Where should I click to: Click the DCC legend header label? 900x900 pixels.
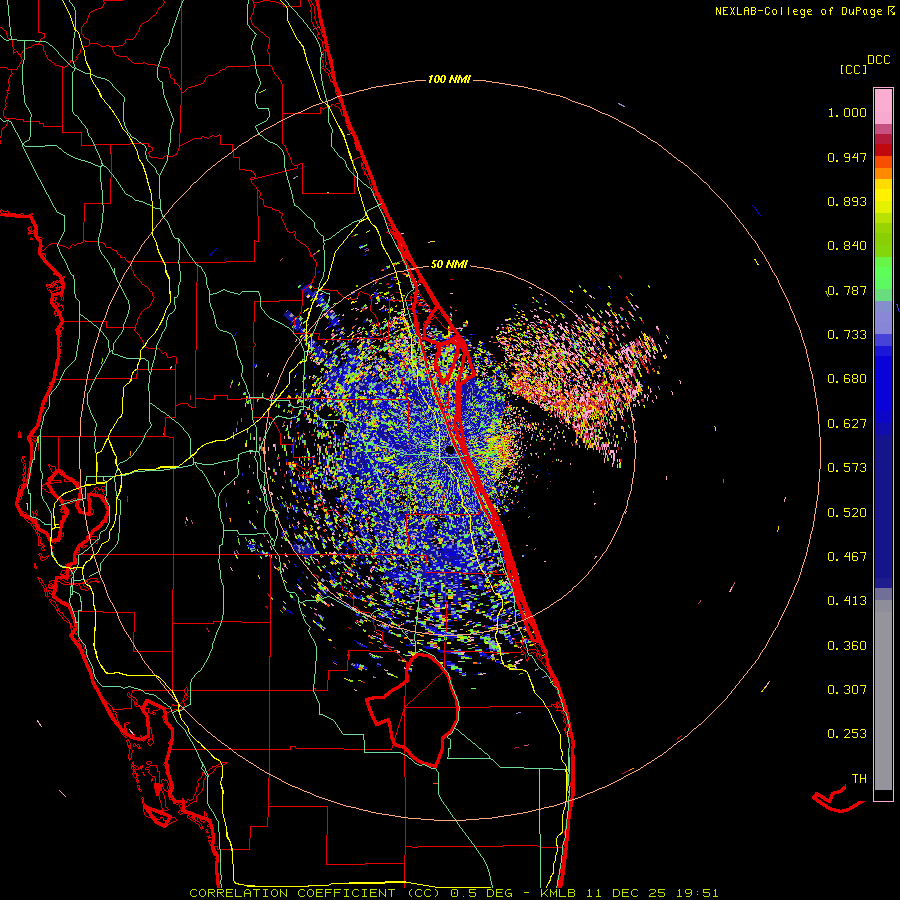pyautogui.click(x=879, y=60)
